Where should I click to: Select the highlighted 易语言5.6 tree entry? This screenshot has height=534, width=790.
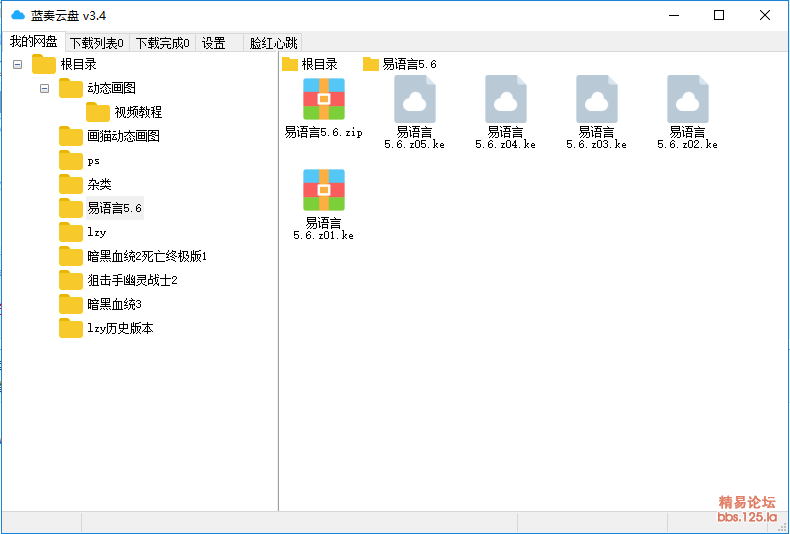pos(115,208)
